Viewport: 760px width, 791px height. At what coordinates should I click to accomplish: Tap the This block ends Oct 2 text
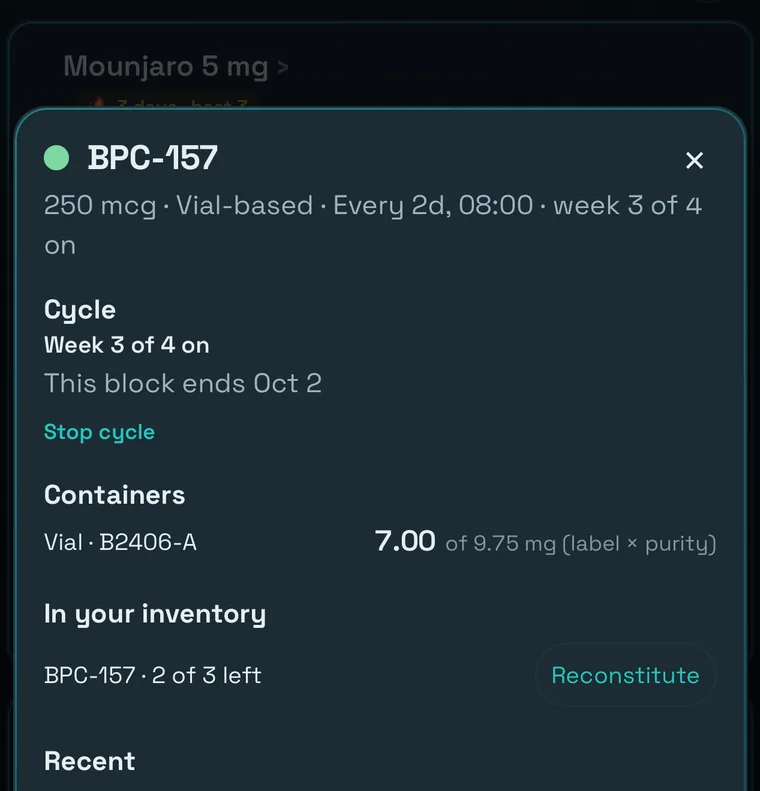[x=183, y=383]
